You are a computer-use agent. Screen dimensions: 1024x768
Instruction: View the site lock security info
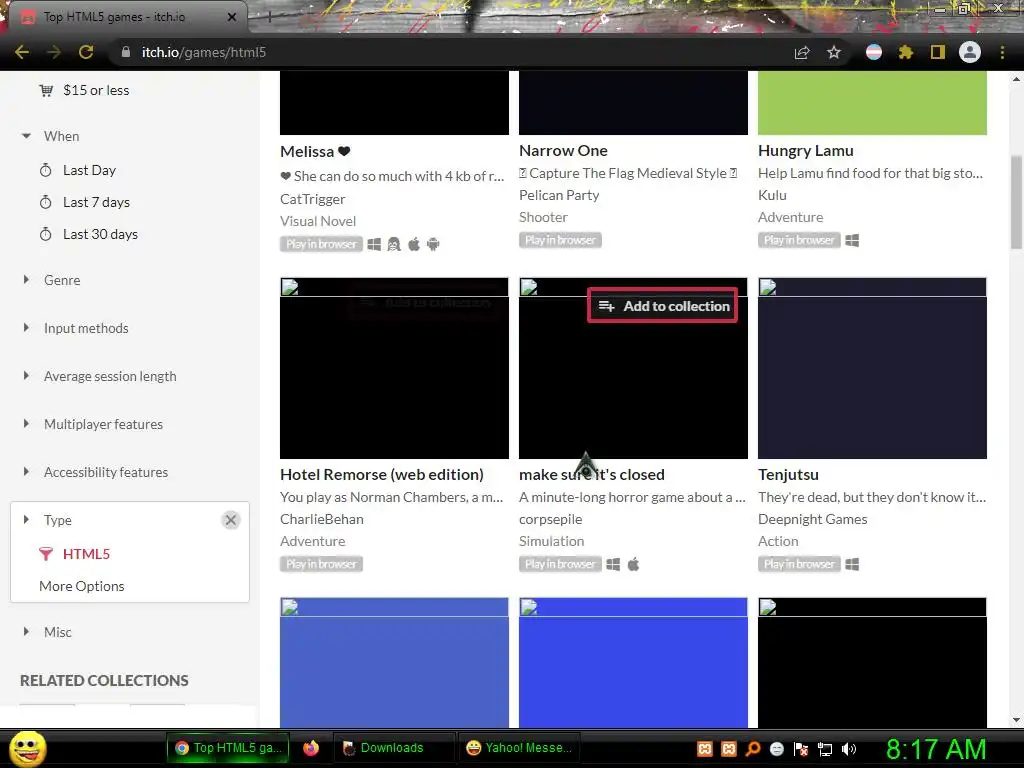tap(126, 52)
